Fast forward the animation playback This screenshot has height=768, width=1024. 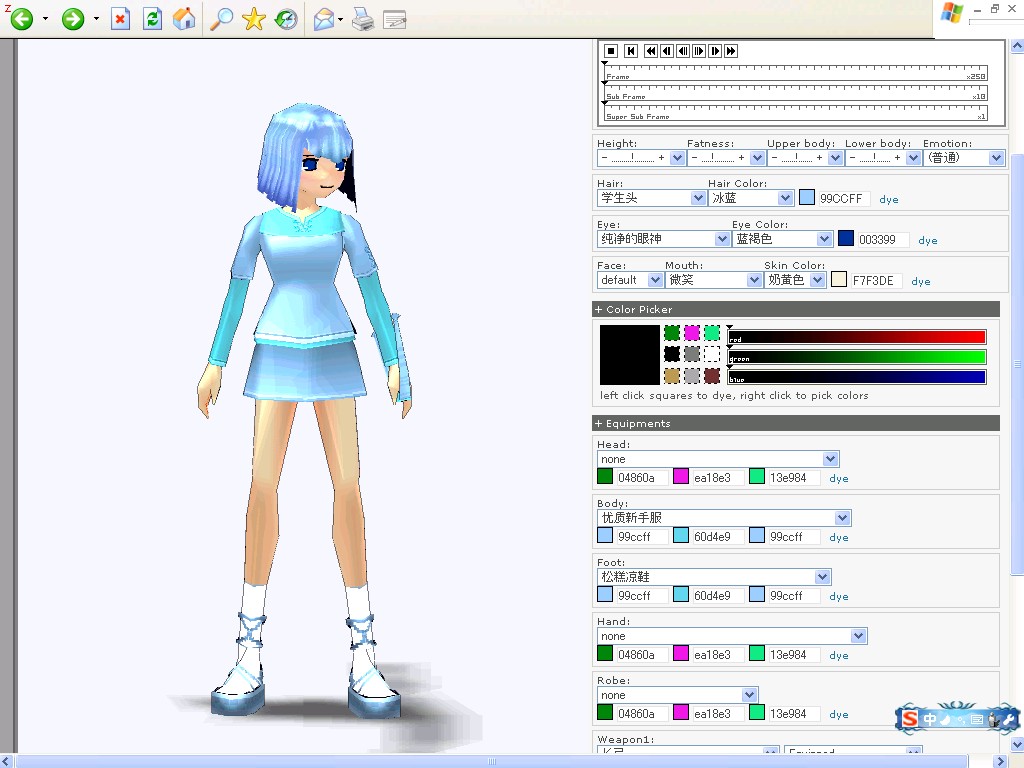[731, 51]
